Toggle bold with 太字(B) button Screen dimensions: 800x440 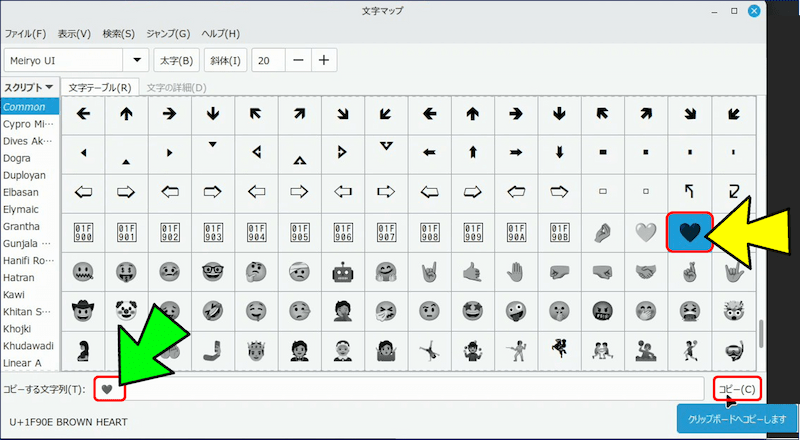pos(174,60)
